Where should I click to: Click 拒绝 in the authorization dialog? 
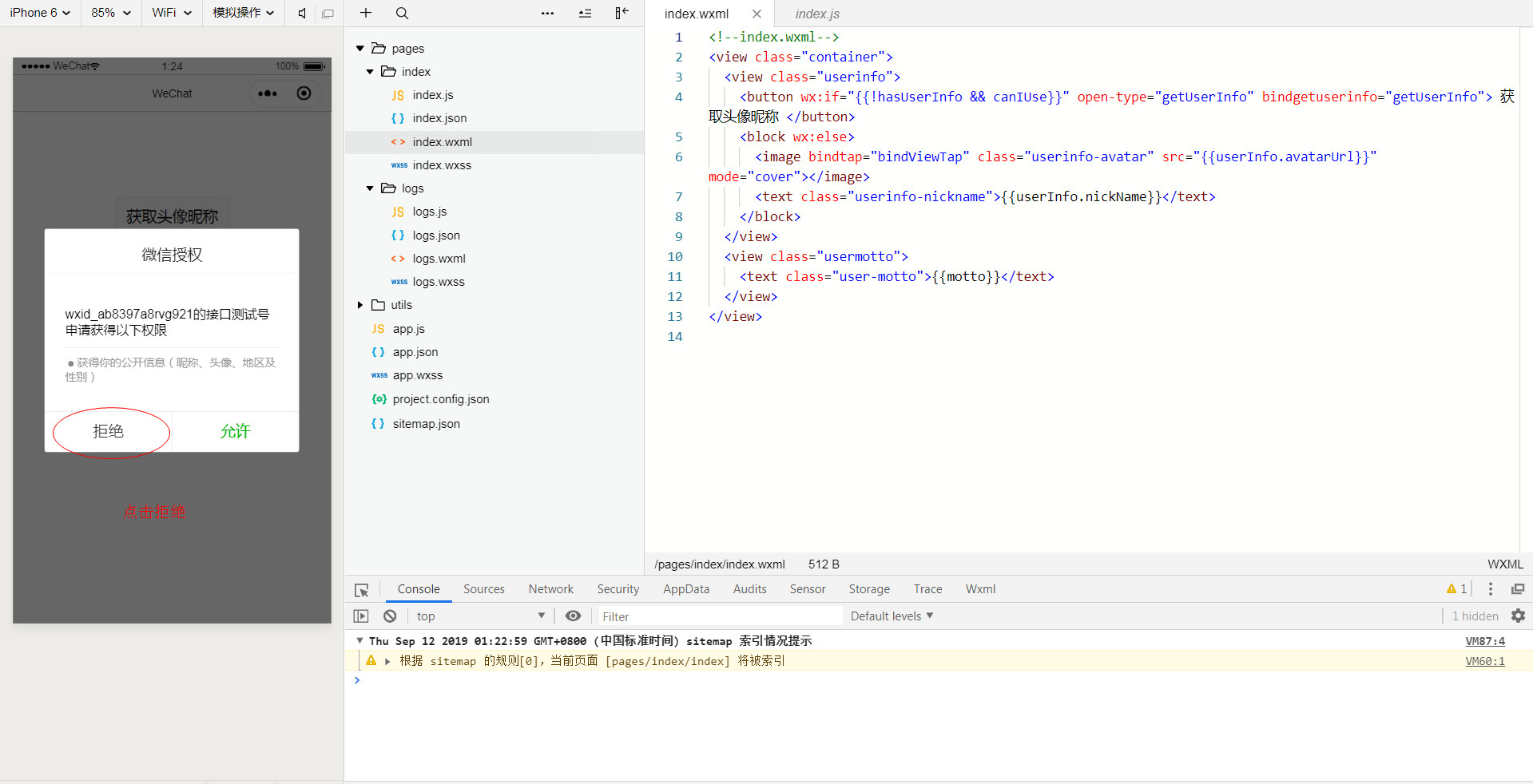click(108, 432)
